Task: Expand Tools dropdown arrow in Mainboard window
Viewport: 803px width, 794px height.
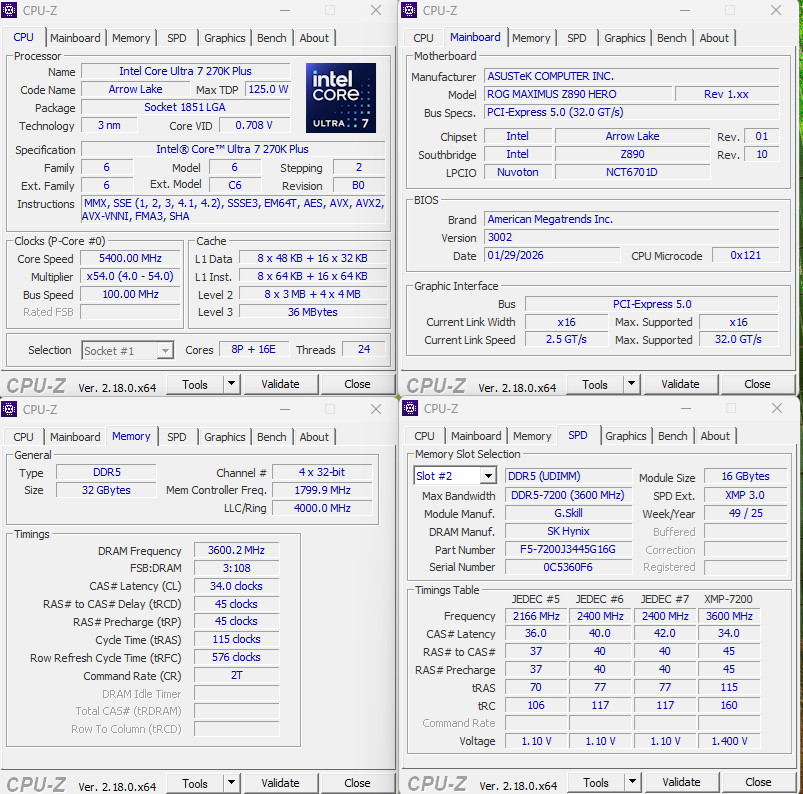Action: pos(631,384)
